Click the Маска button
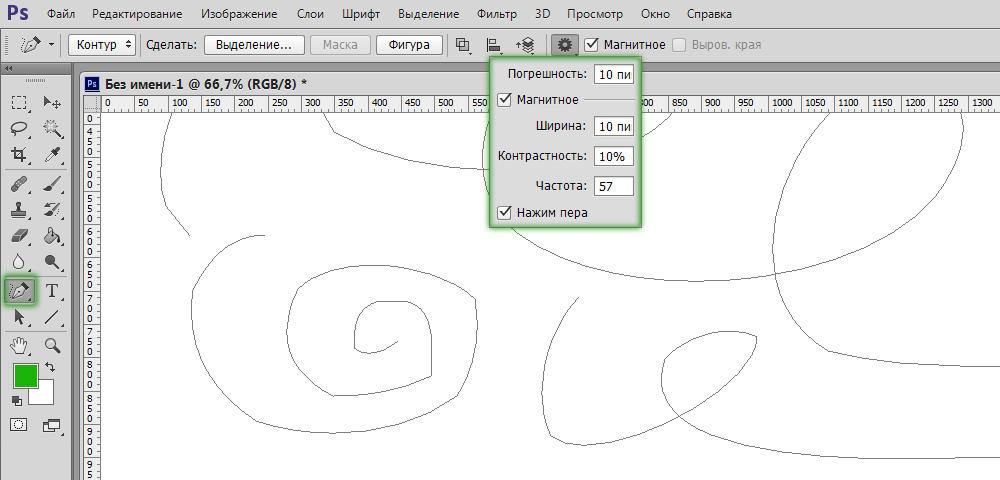The height and width of the screenshot is (480, 1000). click(x=340, y=45)
